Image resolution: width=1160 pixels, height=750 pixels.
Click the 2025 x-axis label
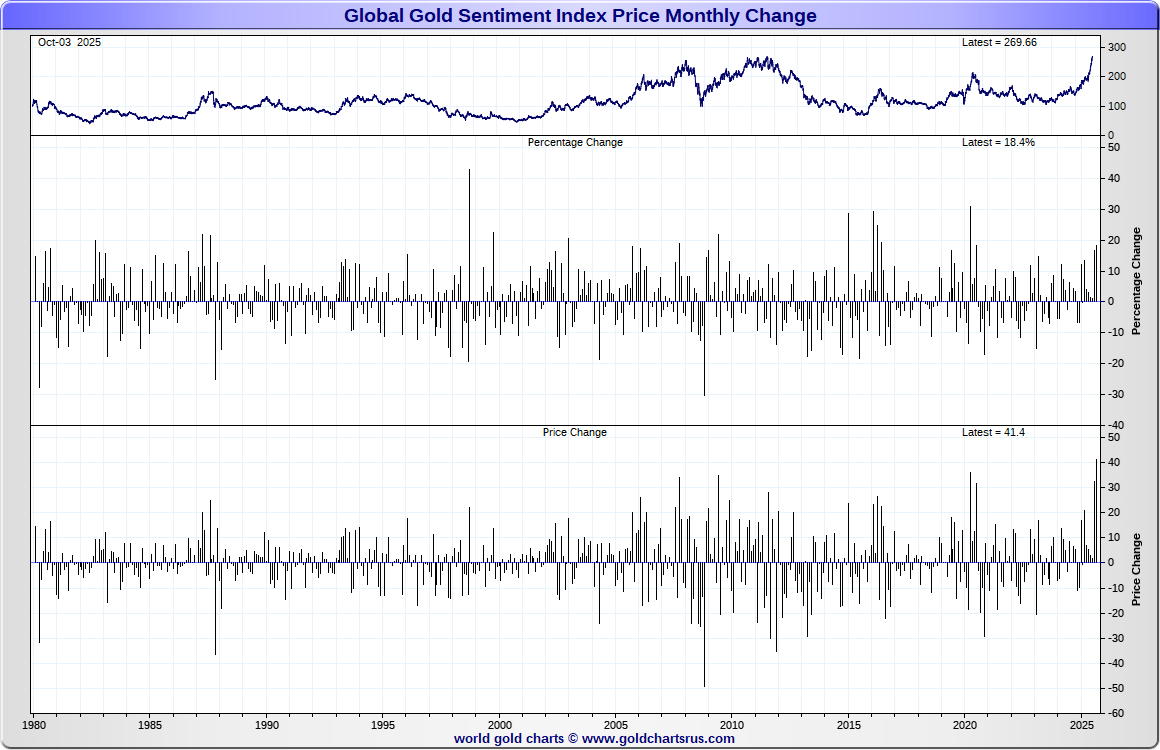(x=1082, y=725)
